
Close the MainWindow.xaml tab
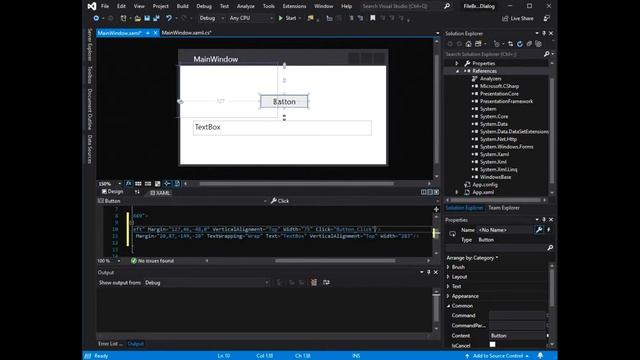156,33
